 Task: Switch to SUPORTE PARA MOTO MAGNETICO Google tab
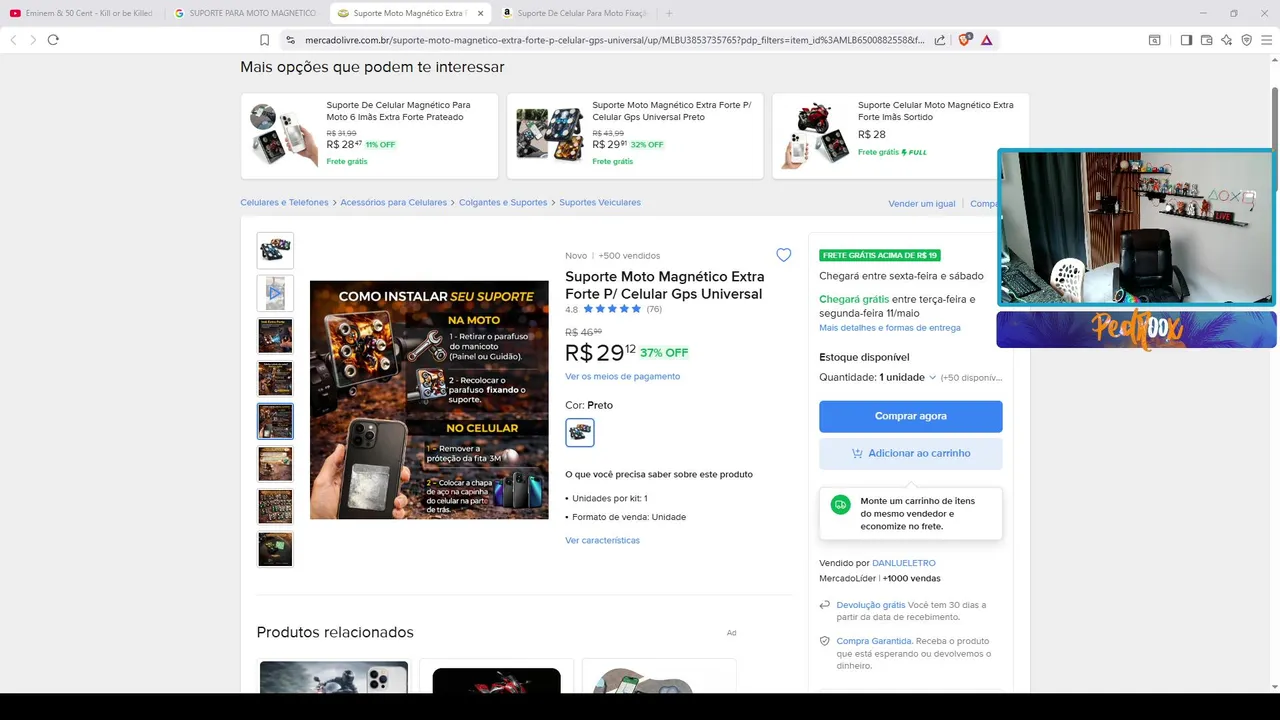pyautogui.click(x=247, y=13)
